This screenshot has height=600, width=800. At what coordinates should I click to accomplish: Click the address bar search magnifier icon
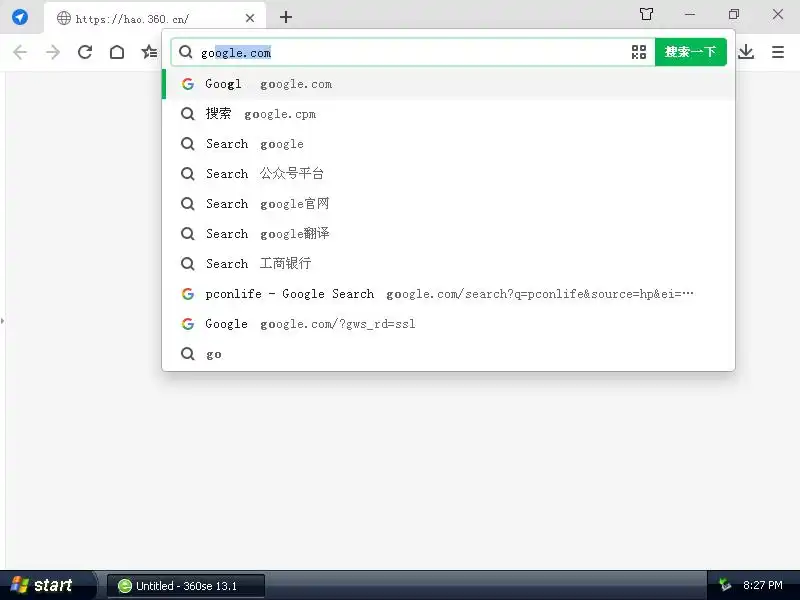tap(186, 52)
